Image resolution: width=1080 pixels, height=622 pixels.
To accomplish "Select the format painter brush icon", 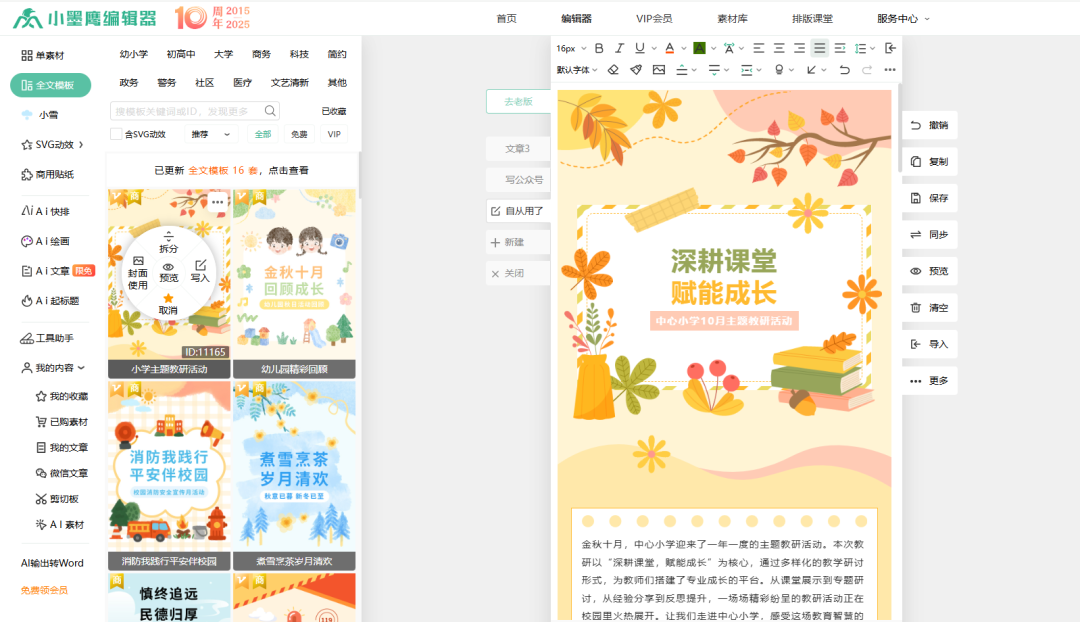I will point(636,70).
